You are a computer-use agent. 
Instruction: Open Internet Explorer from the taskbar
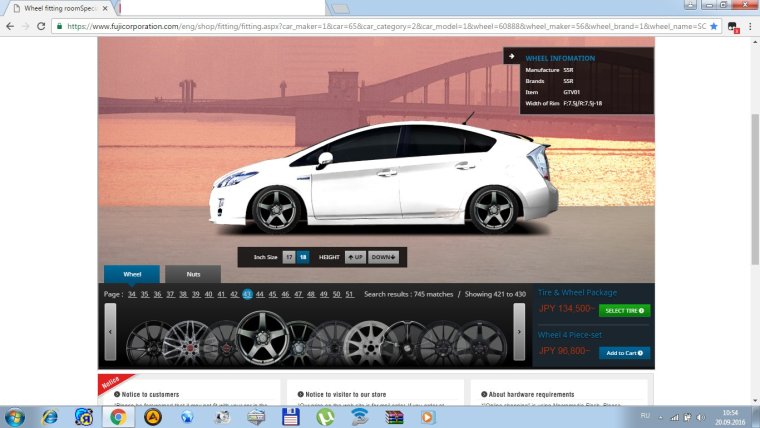coord(49,417)
